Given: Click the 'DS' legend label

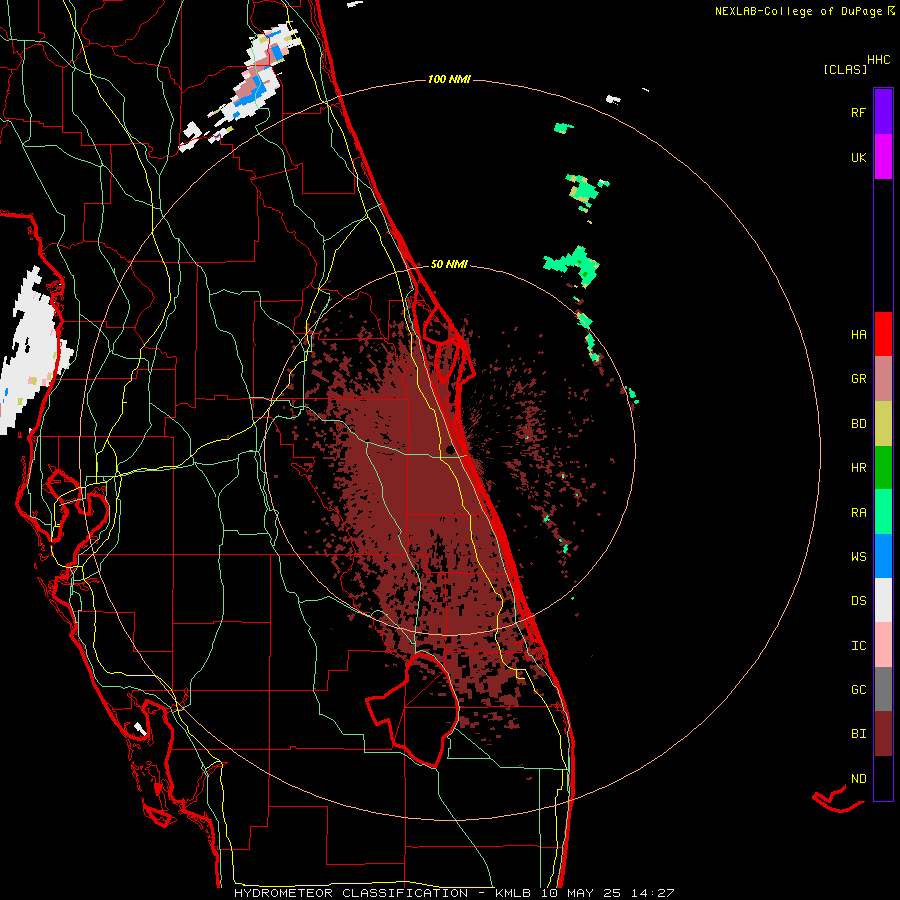Looking at the screenshot, I should [858, 601].
